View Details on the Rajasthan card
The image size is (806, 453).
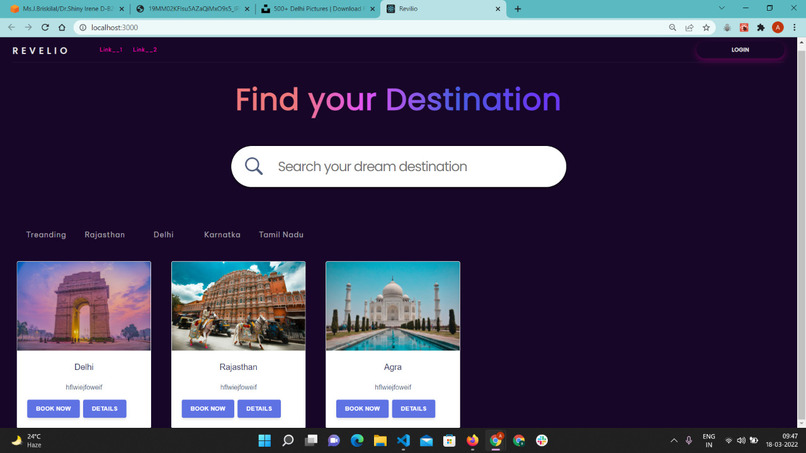click(259, 409)
